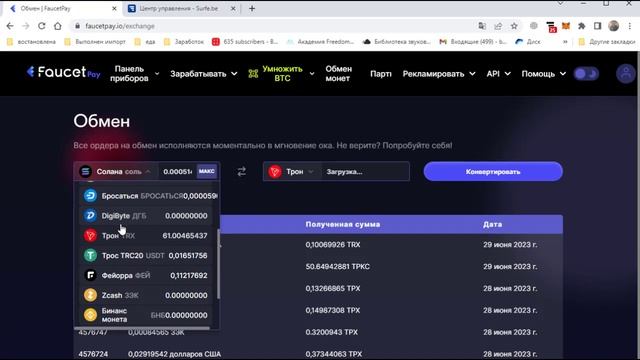Open the browser home page

58,26
